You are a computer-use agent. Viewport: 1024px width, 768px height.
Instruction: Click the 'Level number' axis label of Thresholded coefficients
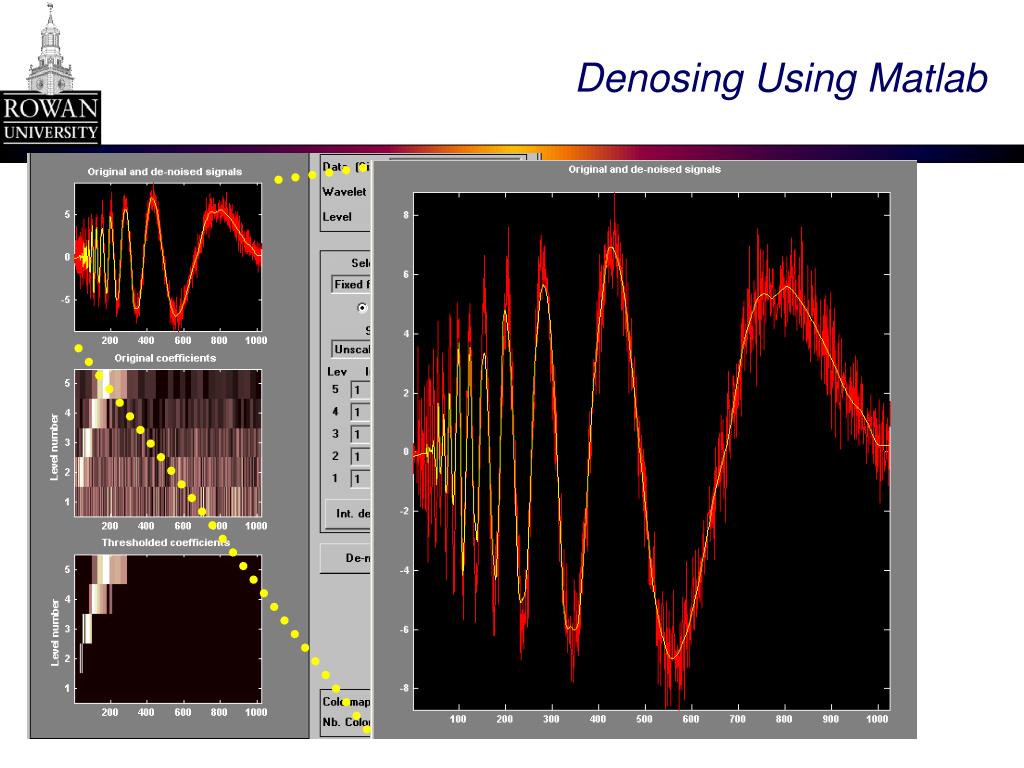tap(55, 633)
